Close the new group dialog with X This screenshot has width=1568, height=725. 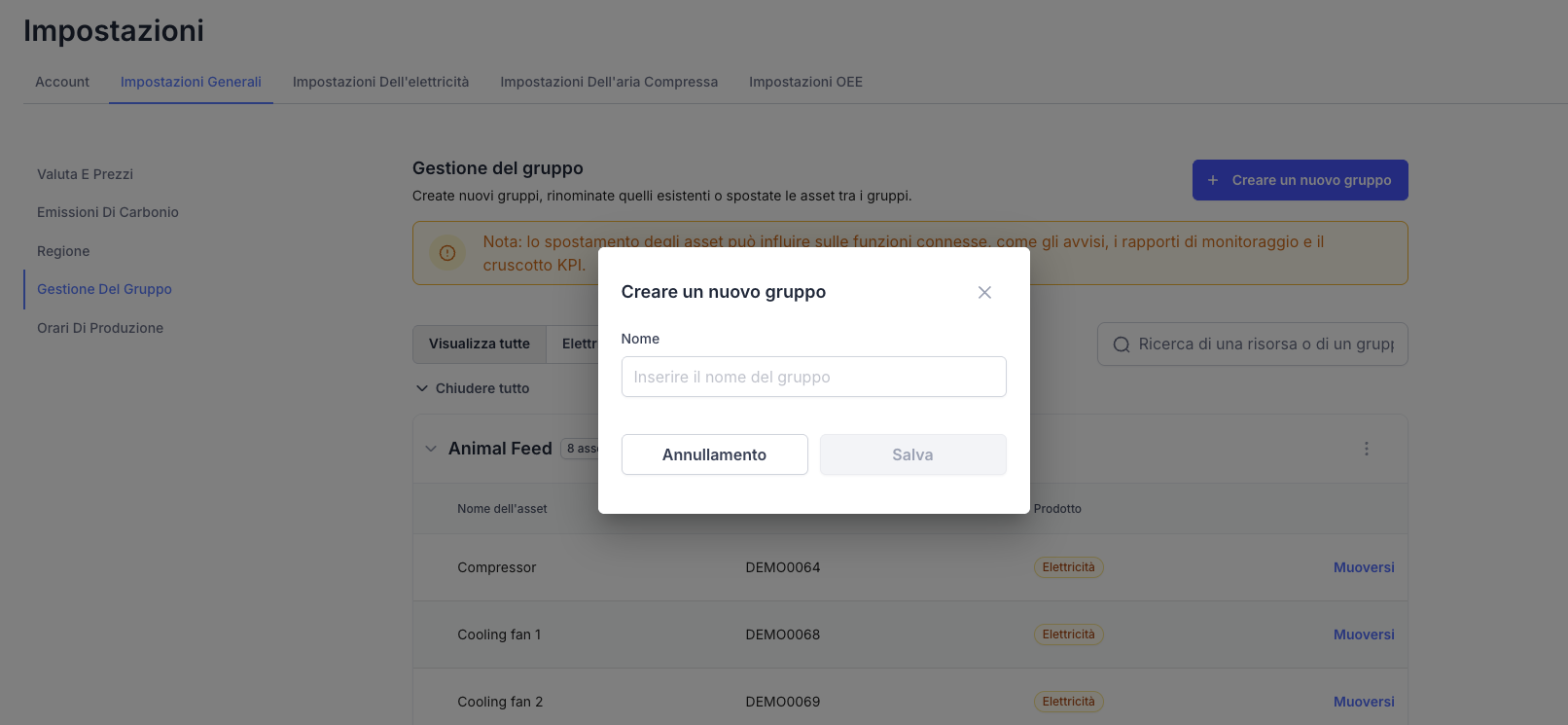tap(984, 293)
